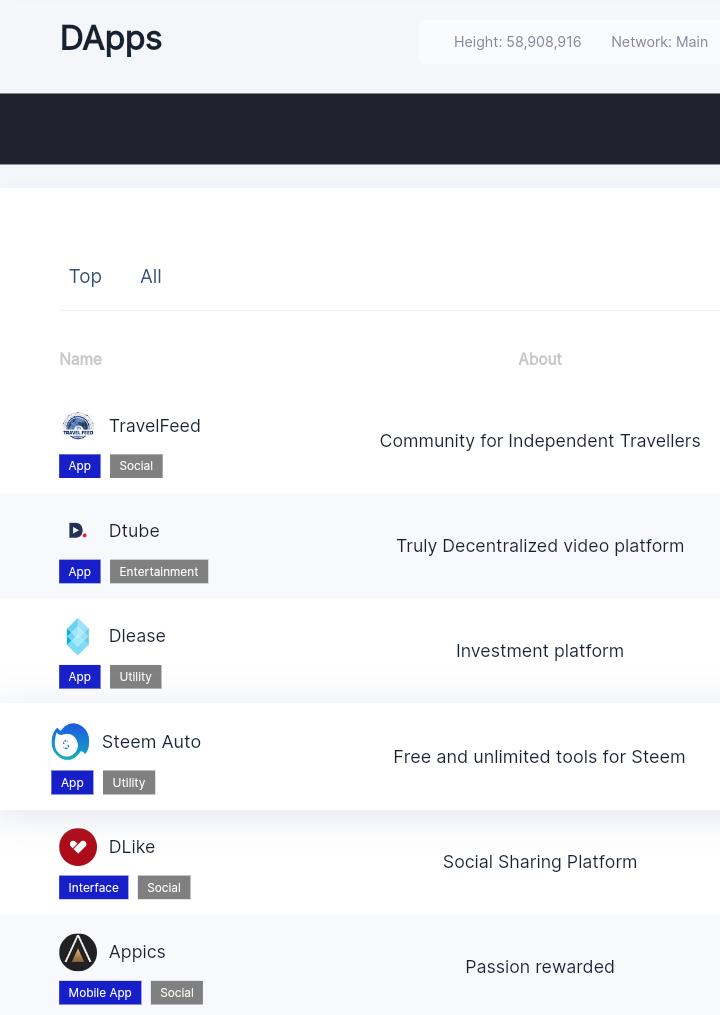Click the App tag under Dtube
Screen dimensions: 720x1015
pyautogui.click(x=80, y=572)
